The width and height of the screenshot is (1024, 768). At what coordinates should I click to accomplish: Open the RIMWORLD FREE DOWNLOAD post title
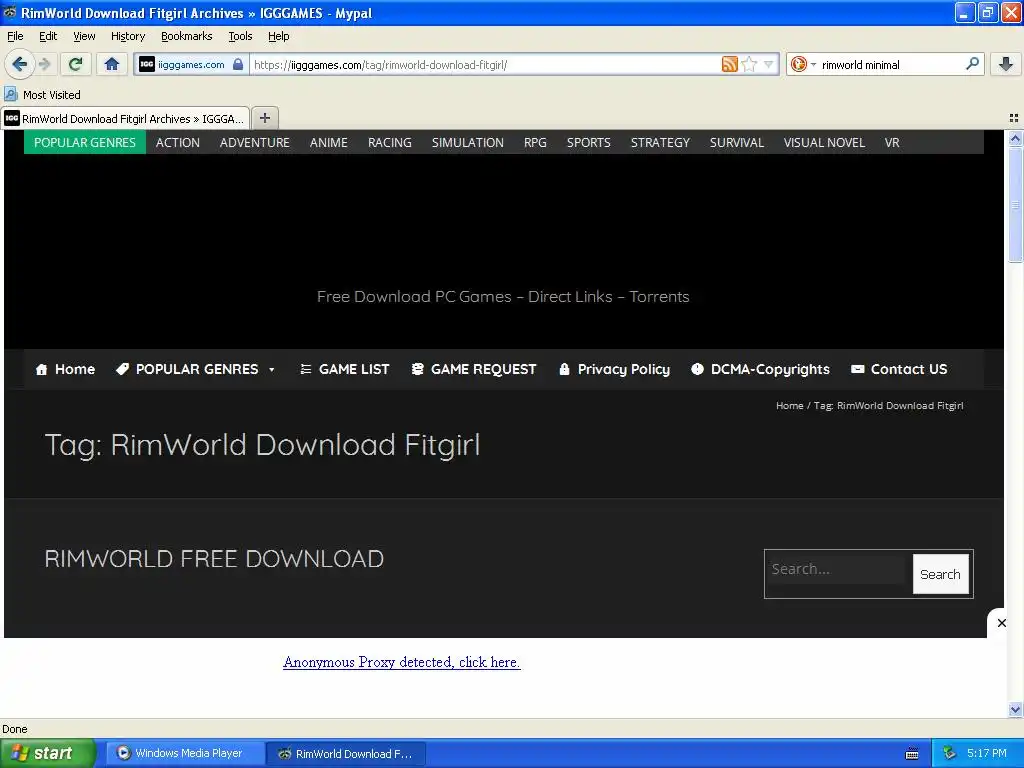coord(214,559)
